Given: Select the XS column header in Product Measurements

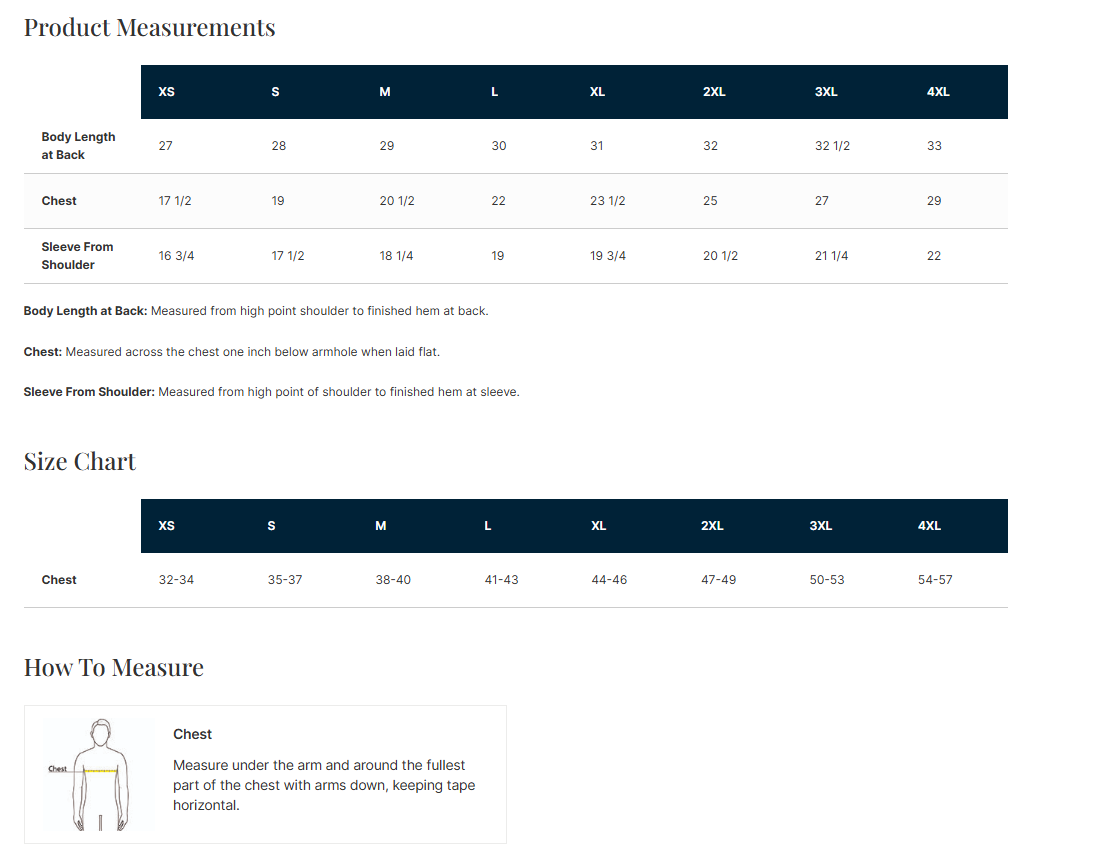Looking at the screenshot, I should [167, 92].
